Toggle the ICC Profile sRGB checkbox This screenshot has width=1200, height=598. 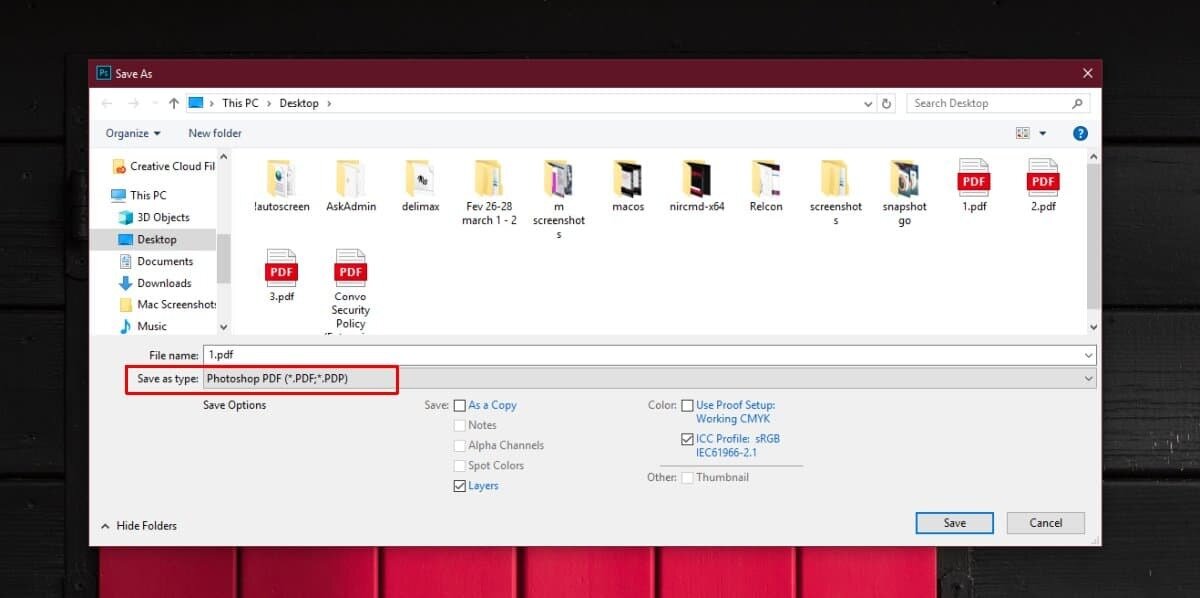687,439
